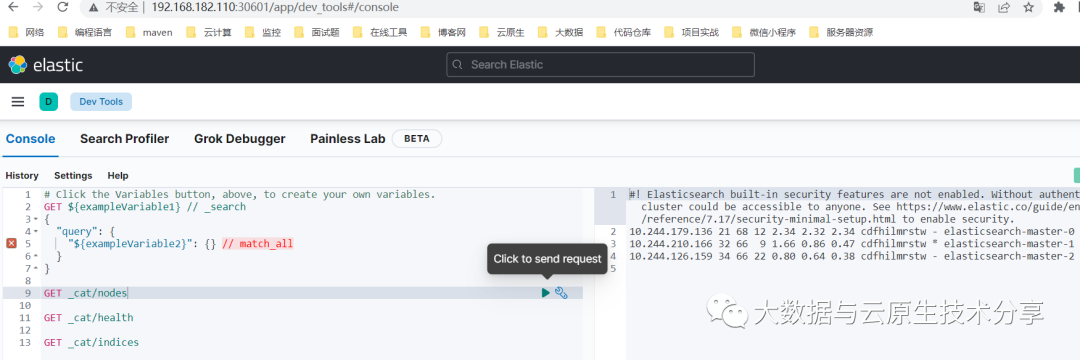Open the hamburger navigation menu
This screenshot has width=1080, height=360.
click(x=18, y=102)
